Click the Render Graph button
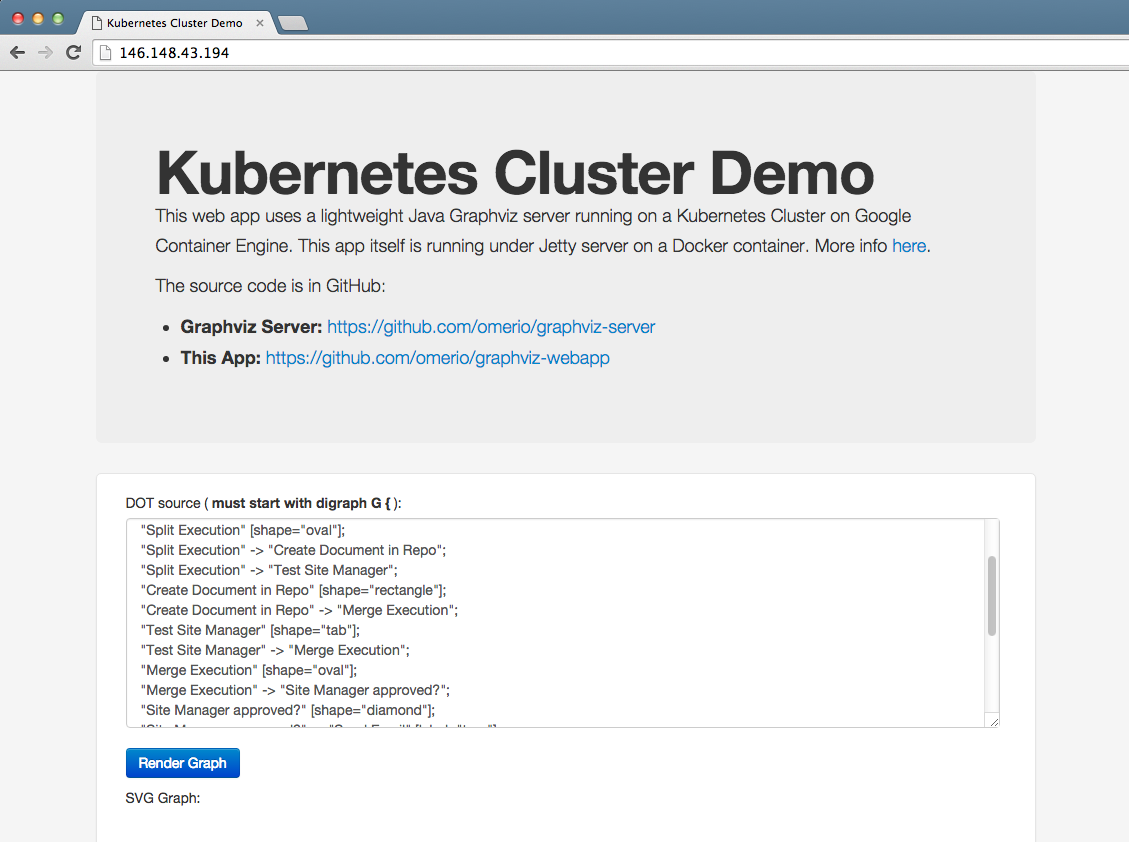Viewport: 1129px width, 842px height. click(183, 763)
